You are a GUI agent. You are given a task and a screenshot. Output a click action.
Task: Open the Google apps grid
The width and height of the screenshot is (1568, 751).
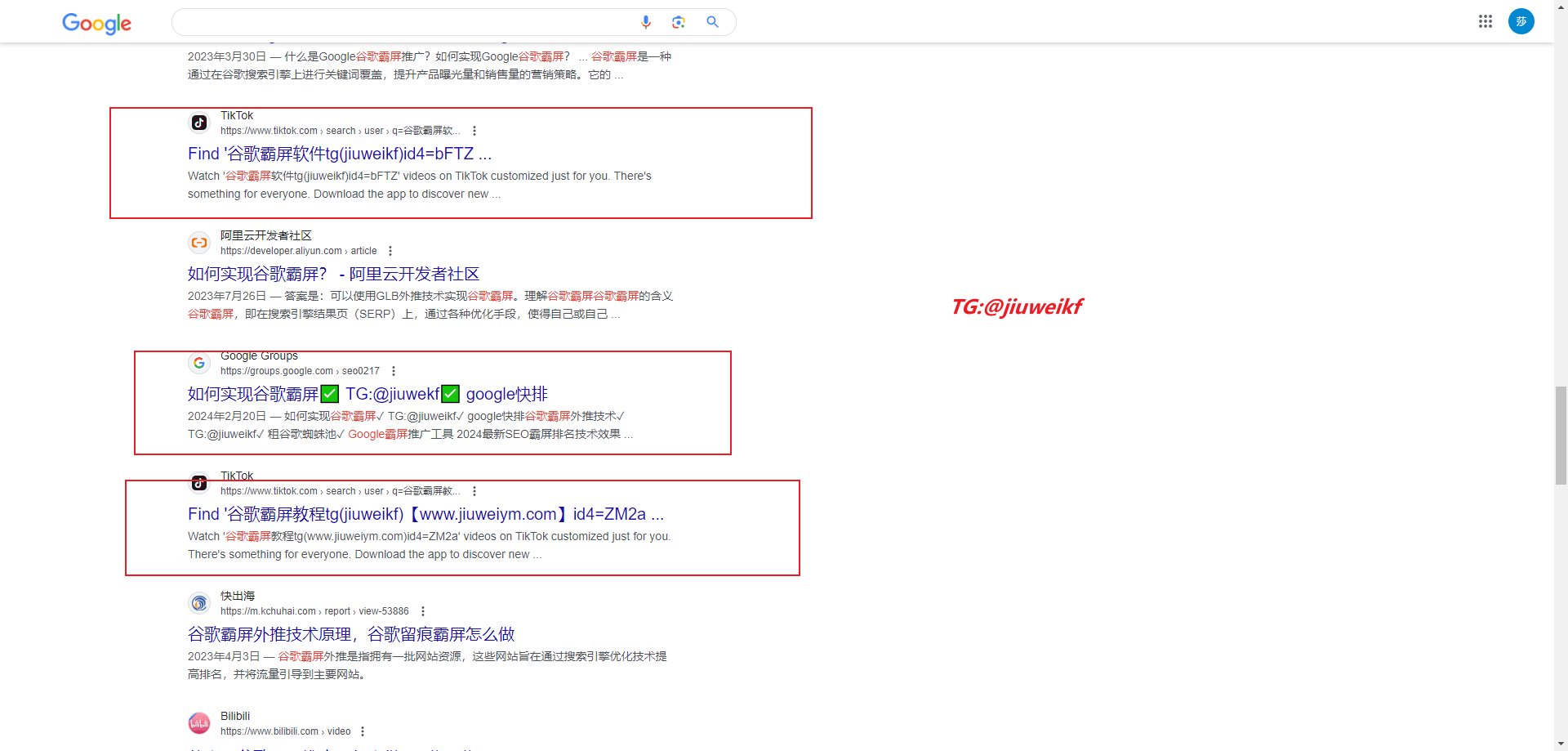[x=1486, y=21]
